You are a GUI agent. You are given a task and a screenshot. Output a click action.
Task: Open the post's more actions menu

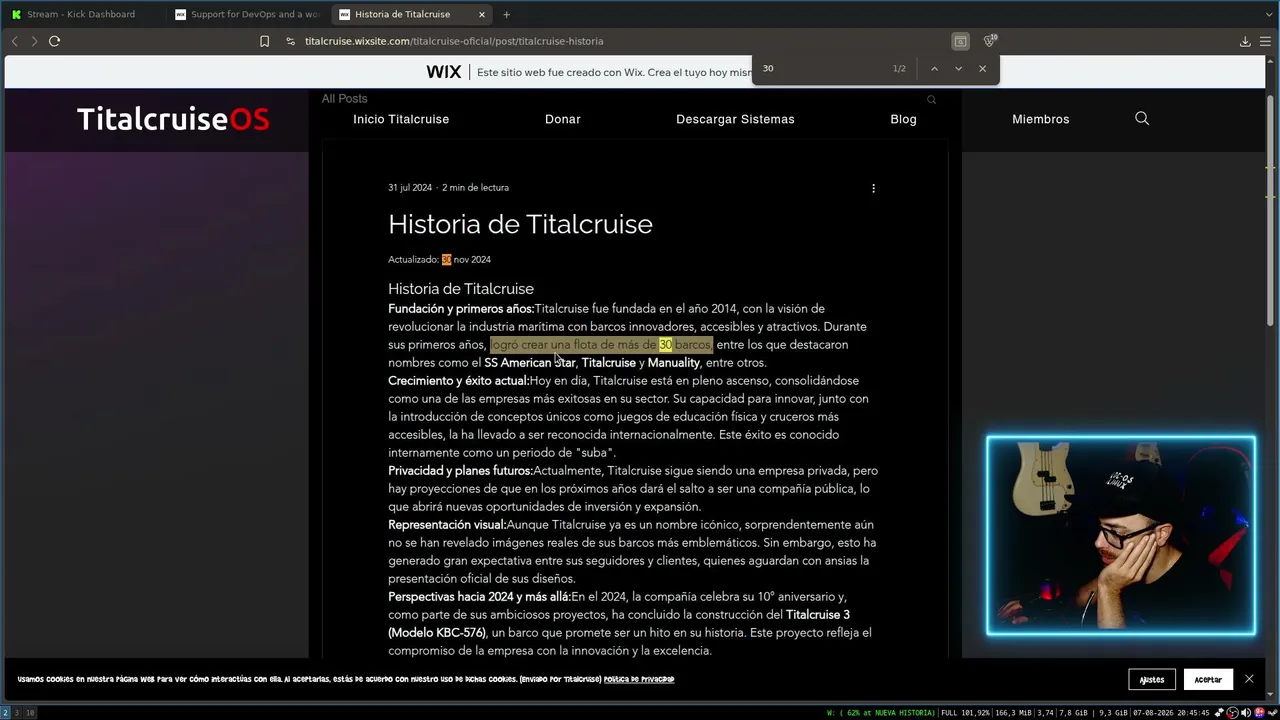[873, 188]
